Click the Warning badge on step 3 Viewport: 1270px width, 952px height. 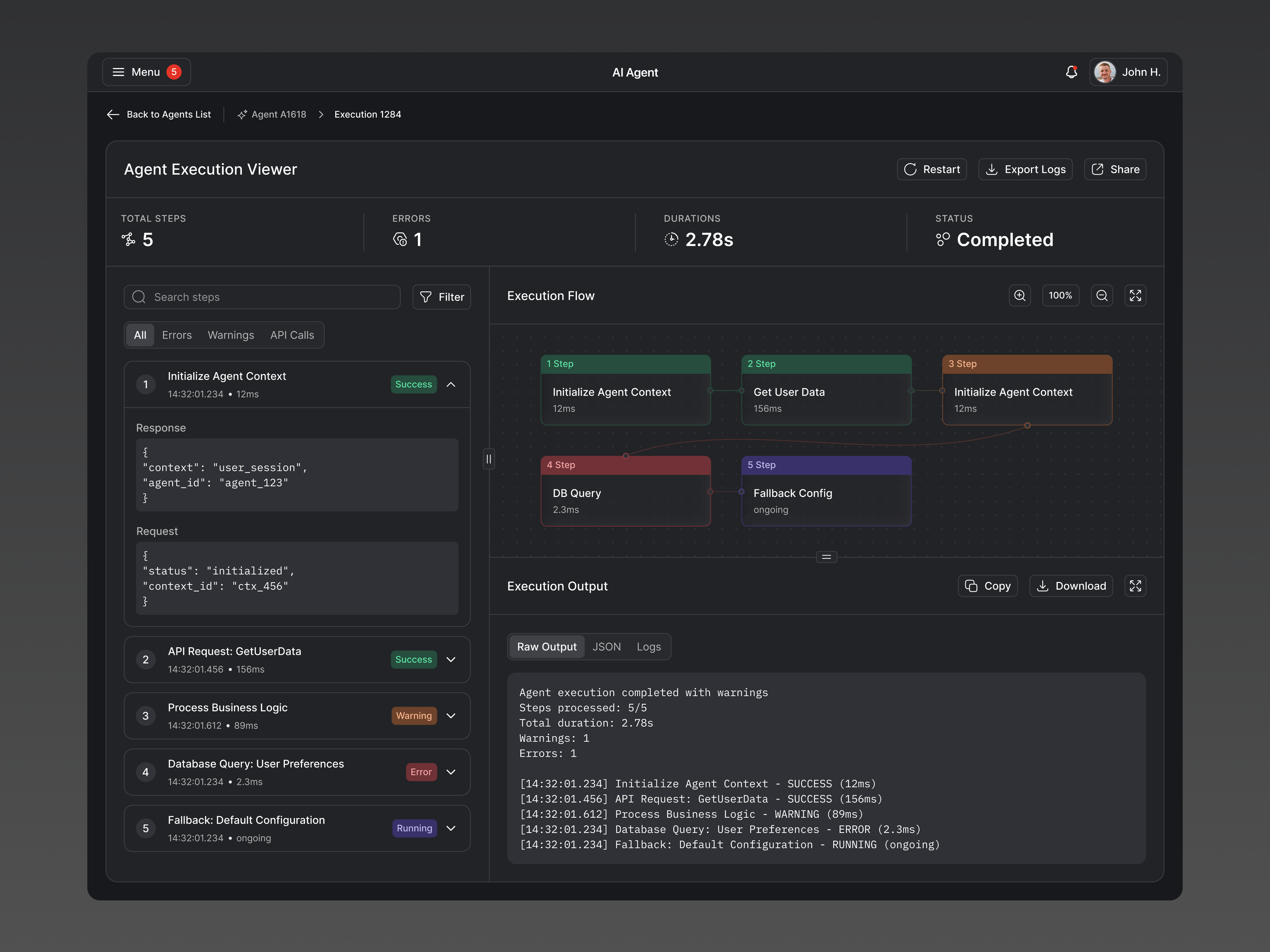coord(414,716)
